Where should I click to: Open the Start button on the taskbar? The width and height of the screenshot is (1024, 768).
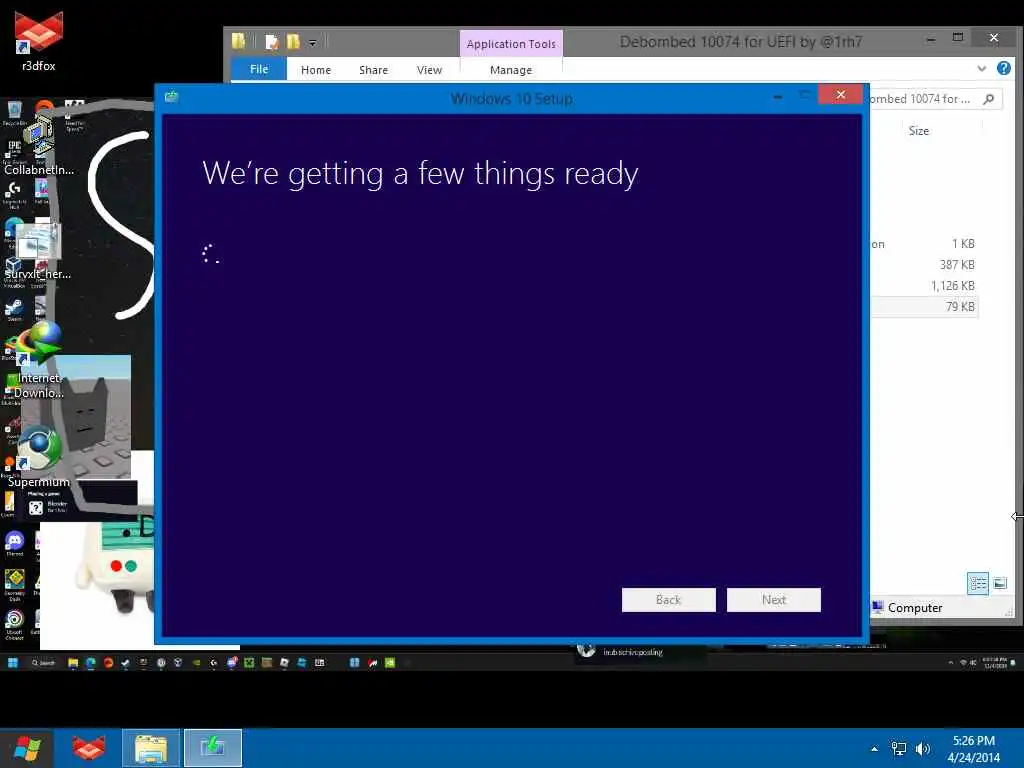(27, 748)
